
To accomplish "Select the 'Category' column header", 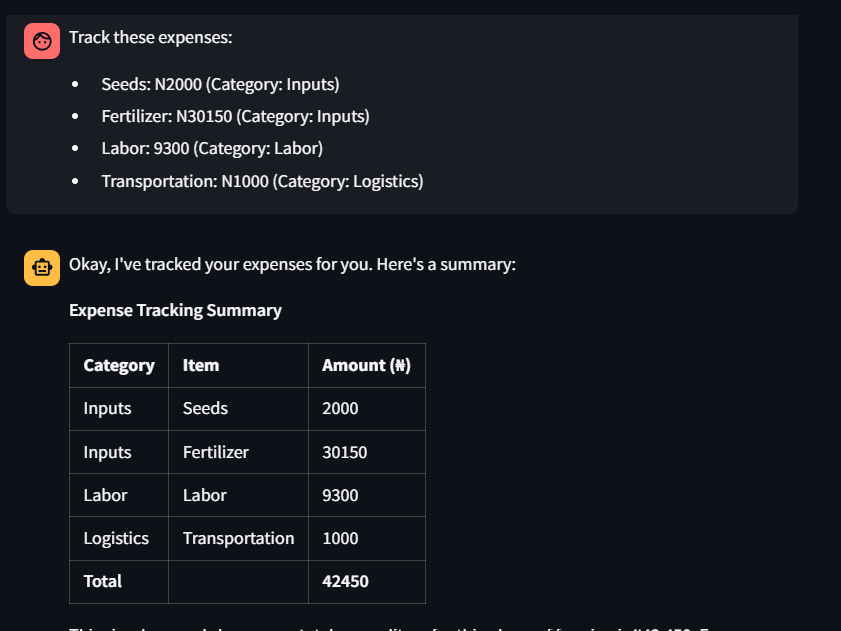I will tap(118, 364).
